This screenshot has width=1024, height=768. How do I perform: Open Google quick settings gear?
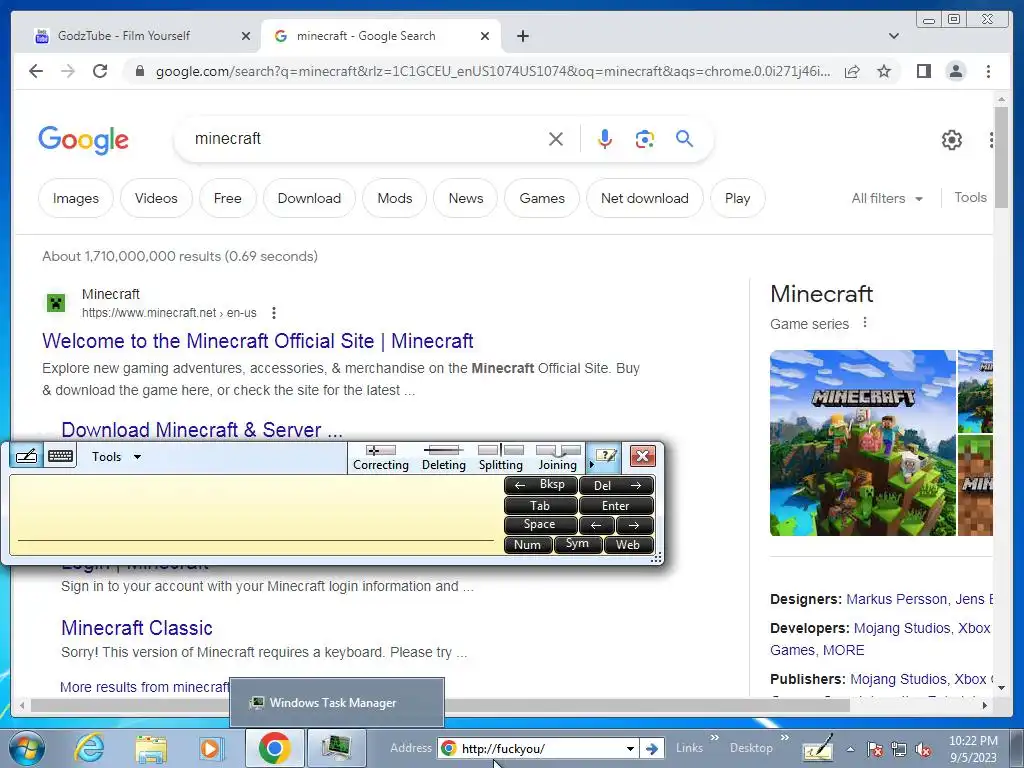point(952,140)
